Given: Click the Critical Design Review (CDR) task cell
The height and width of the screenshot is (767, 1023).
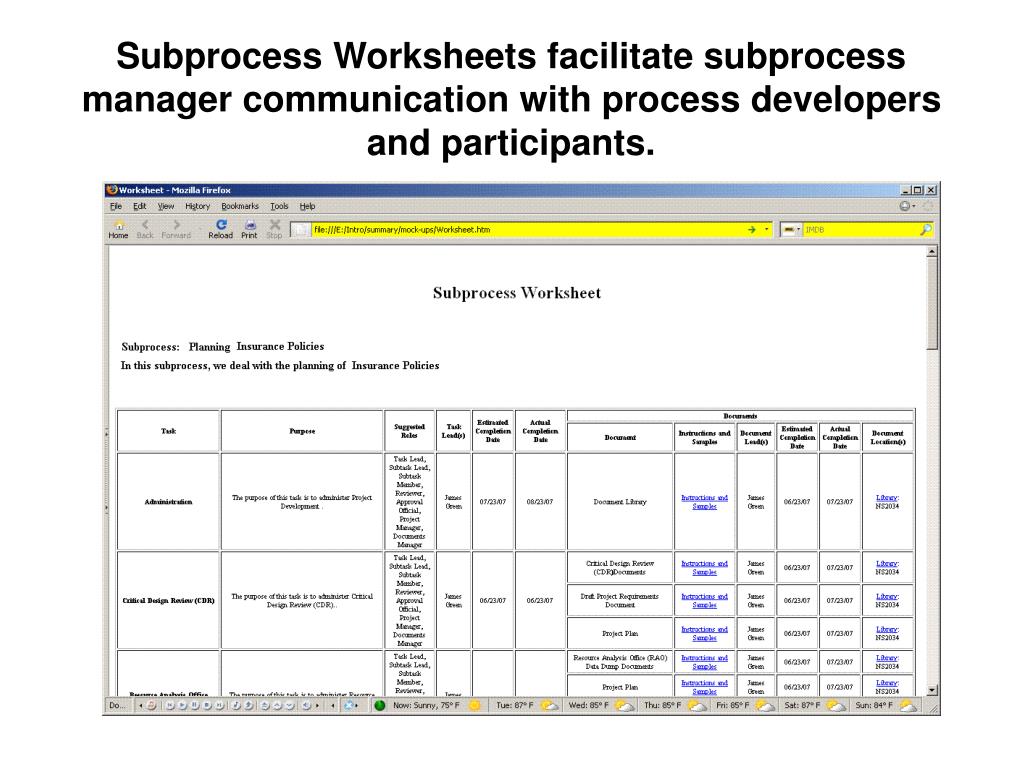Looking at the screenshot, I should 168,600.
